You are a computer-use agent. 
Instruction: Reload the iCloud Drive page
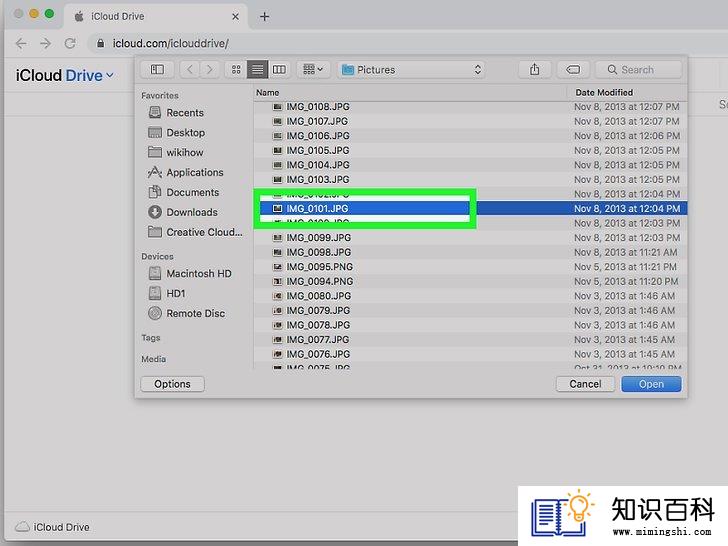pos(70,44)
